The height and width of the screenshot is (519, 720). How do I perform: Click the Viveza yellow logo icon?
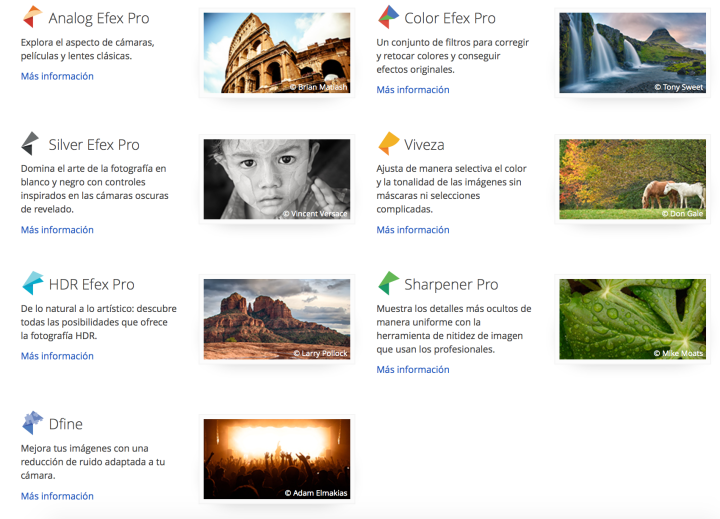tap(388, 143)
